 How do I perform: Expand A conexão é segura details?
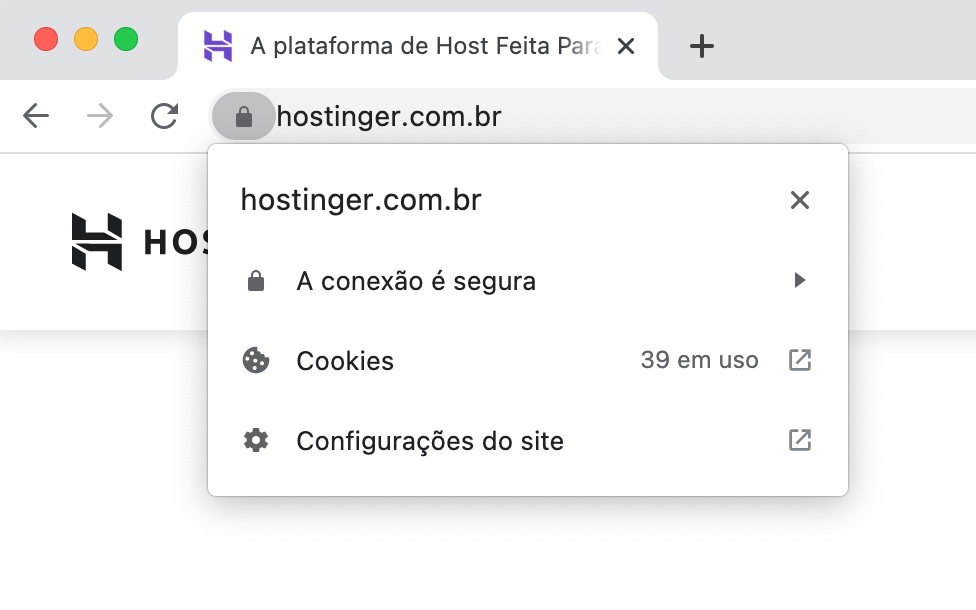click(799, 280)
